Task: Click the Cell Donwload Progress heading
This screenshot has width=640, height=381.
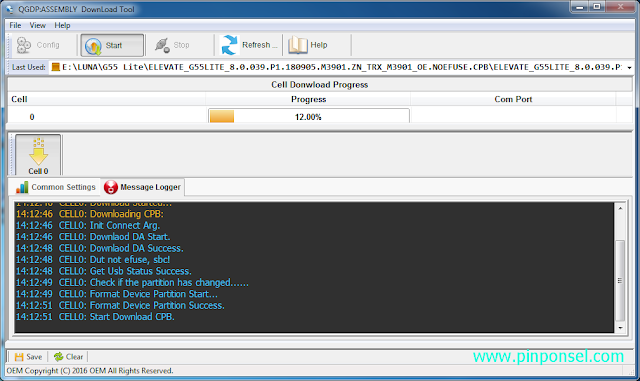Action: pyautogui.click(x=320, y=85)
